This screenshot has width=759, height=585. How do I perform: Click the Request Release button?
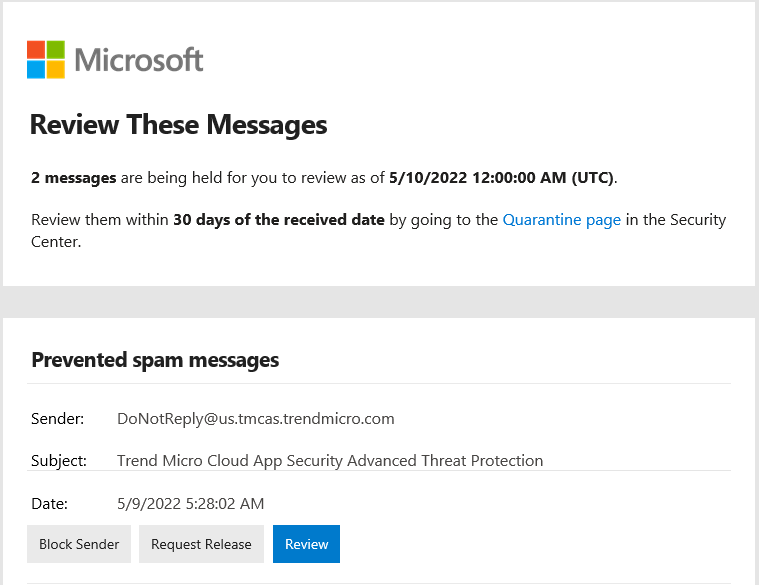[201, 544]
